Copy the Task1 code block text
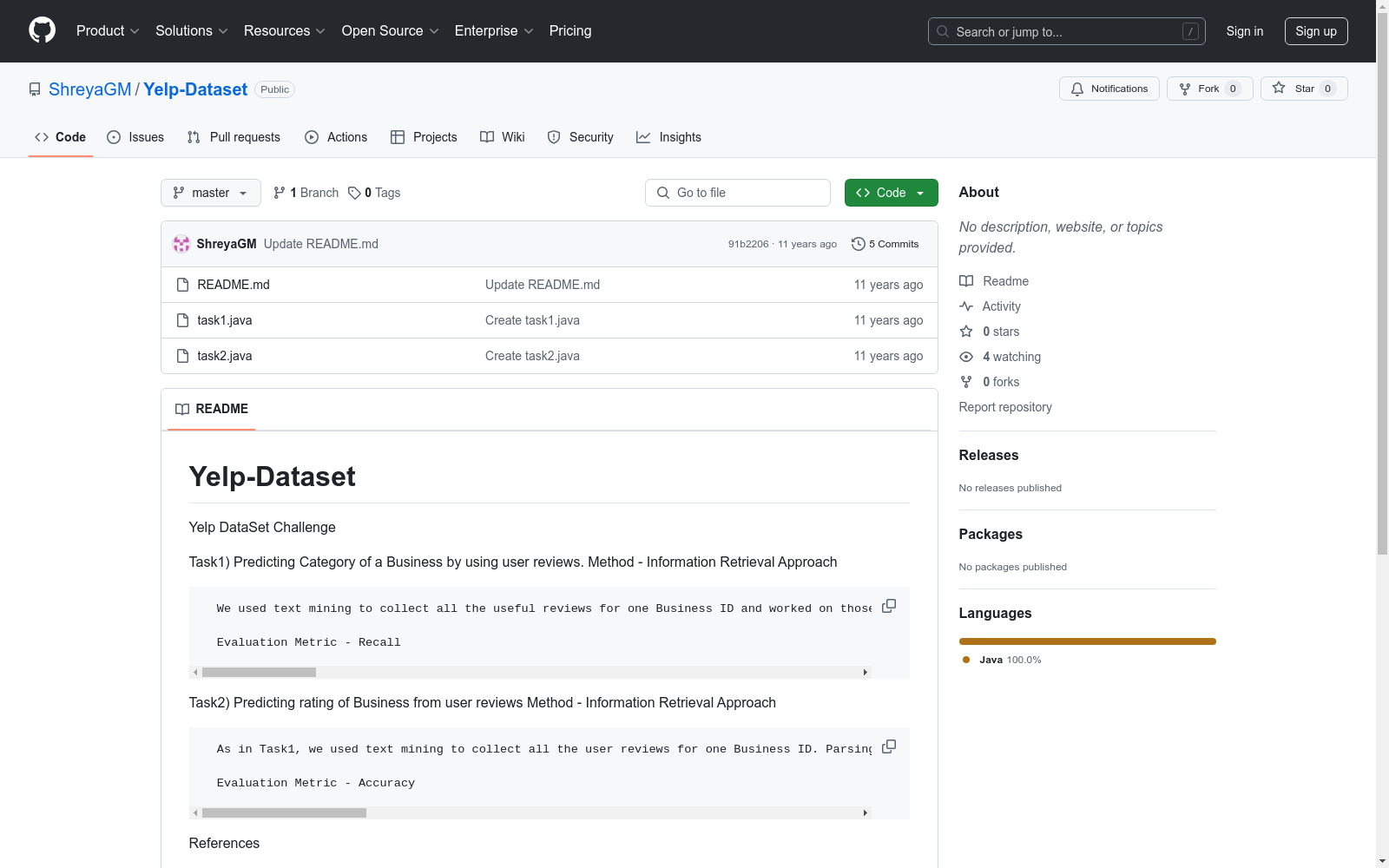 coord(889,606)
